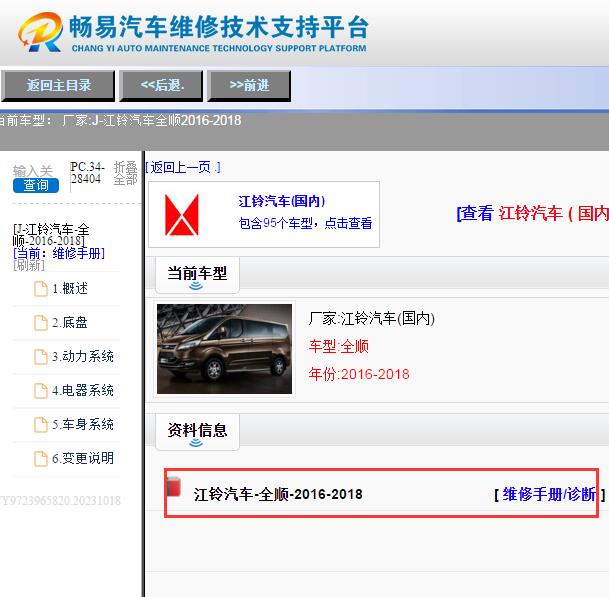Open tree item 3.动力系统
The width and height of the screenshot is (609, 597).
coord(83,356)
